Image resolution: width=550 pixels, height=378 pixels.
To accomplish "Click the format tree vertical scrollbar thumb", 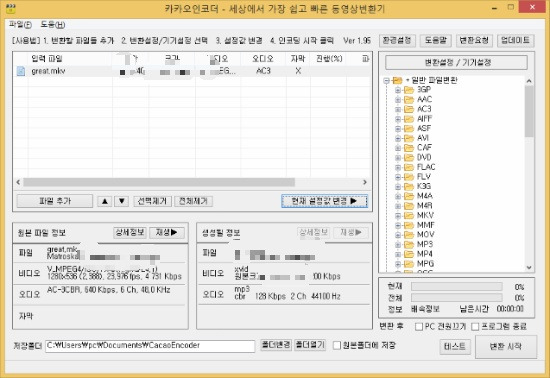I will (529, 111).
